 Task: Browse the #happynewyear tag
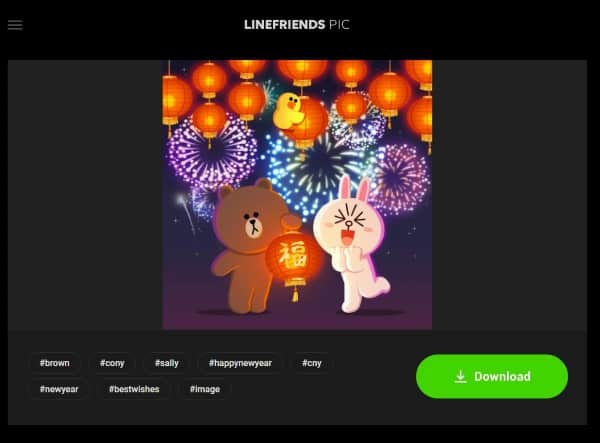[x=240, y=363]
